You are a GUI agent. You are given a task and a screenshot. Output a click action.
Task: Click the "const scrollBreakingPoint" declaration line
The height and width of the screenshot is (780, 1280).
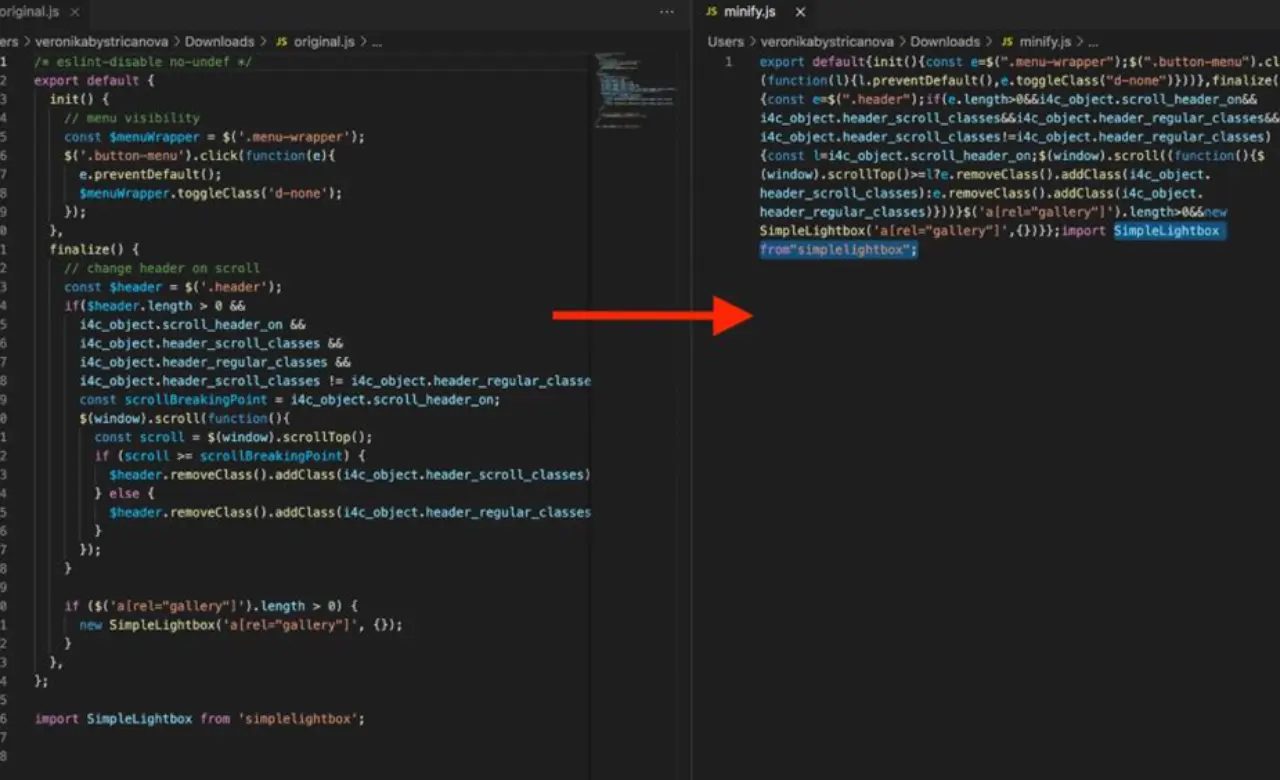point(290,399)
